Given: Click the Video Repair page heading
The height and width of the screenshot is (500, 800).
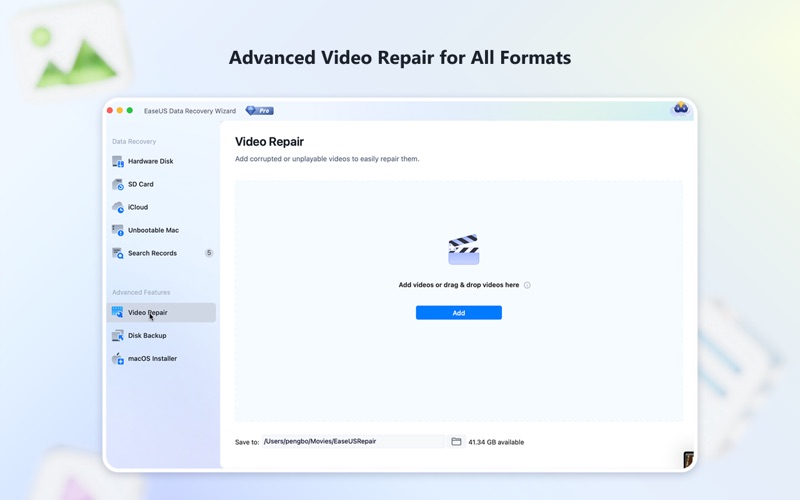Looking at the screenshot, I should [269, 142].
